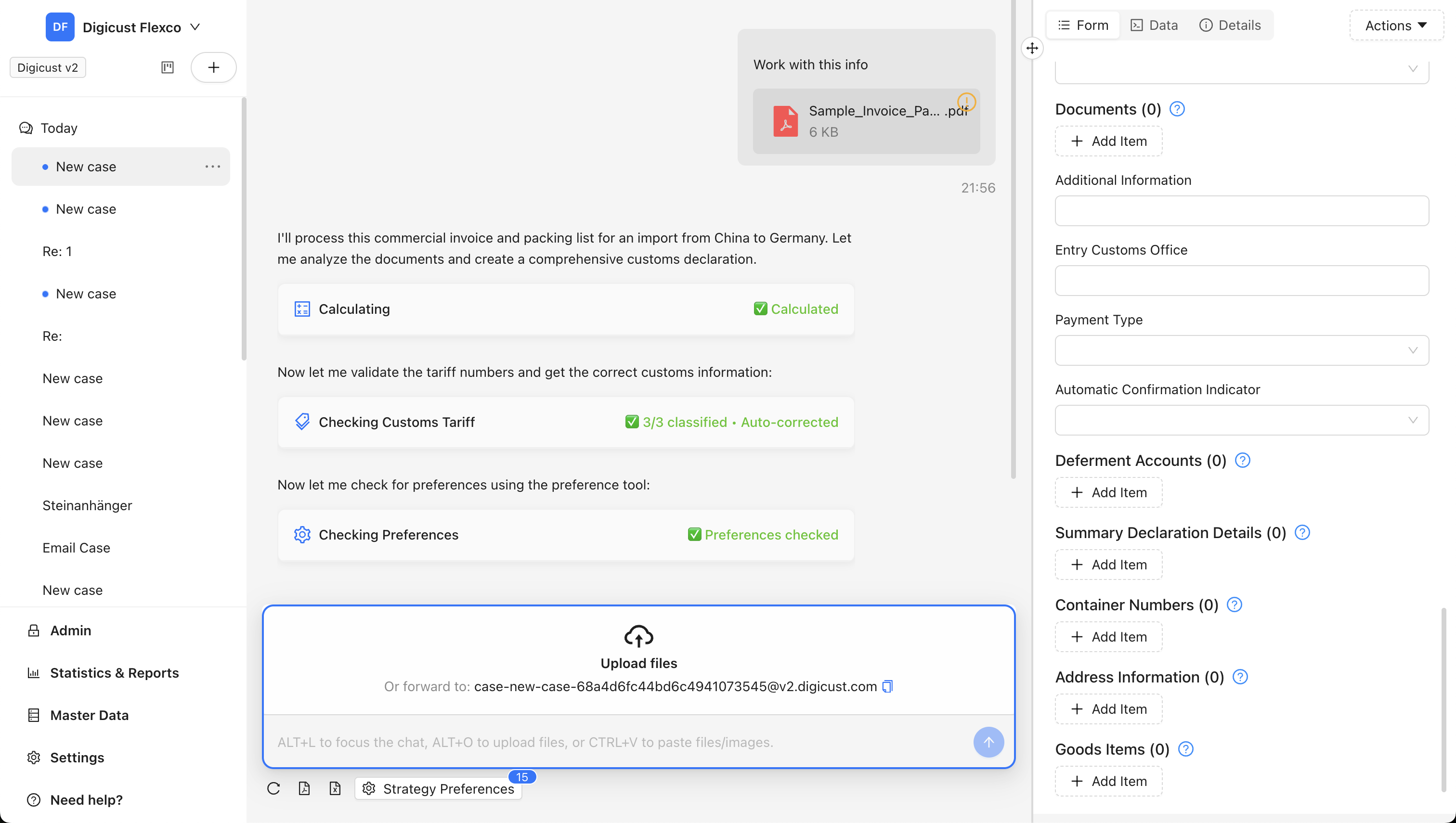This screenshot has width=1456, height=823.
Task: Open Strategy Preferences with the gear icon
Action: point(370,789)
